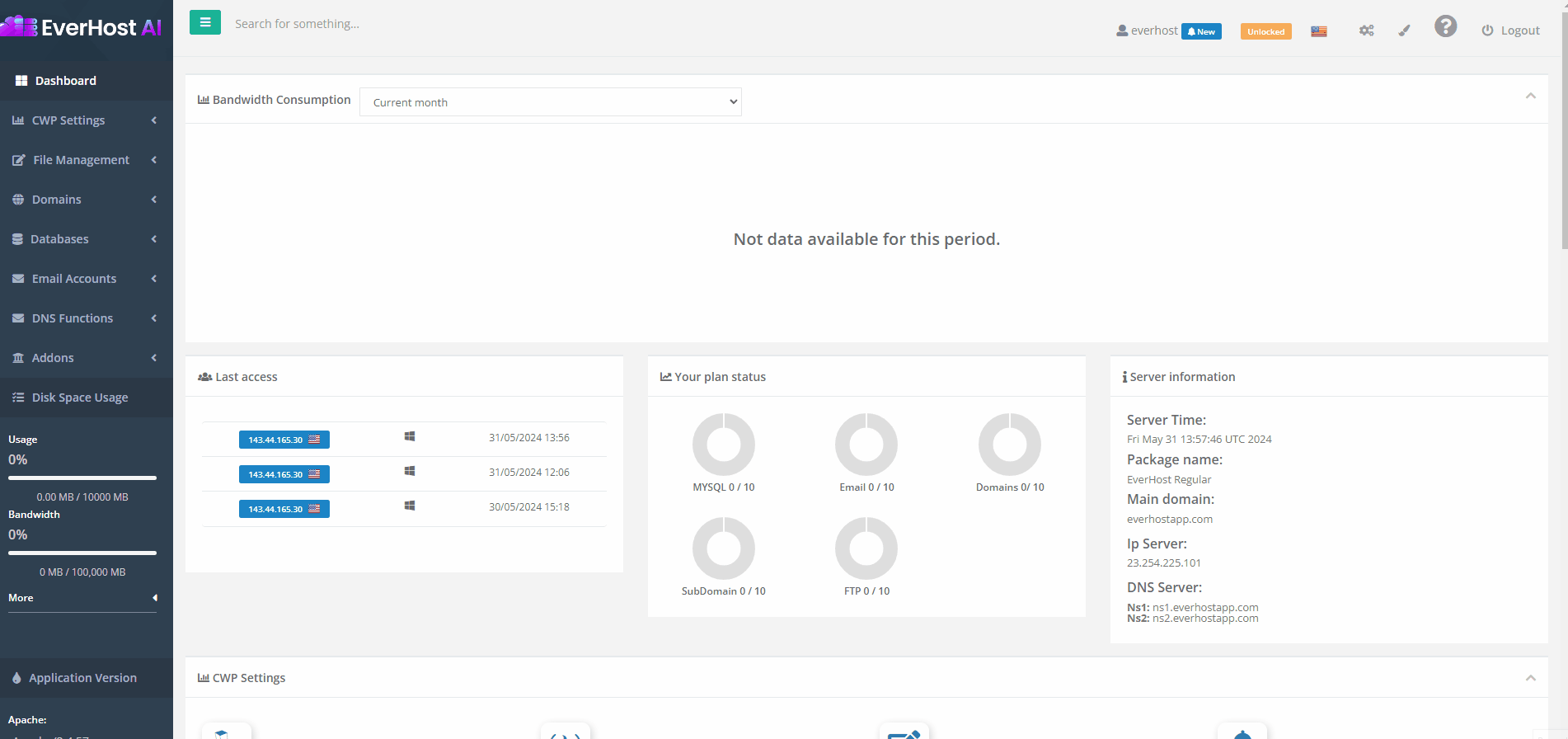This screenshot has height=739, width=1568.
Task: Expand the Addons sidebar menu
Action: (87, 358)
